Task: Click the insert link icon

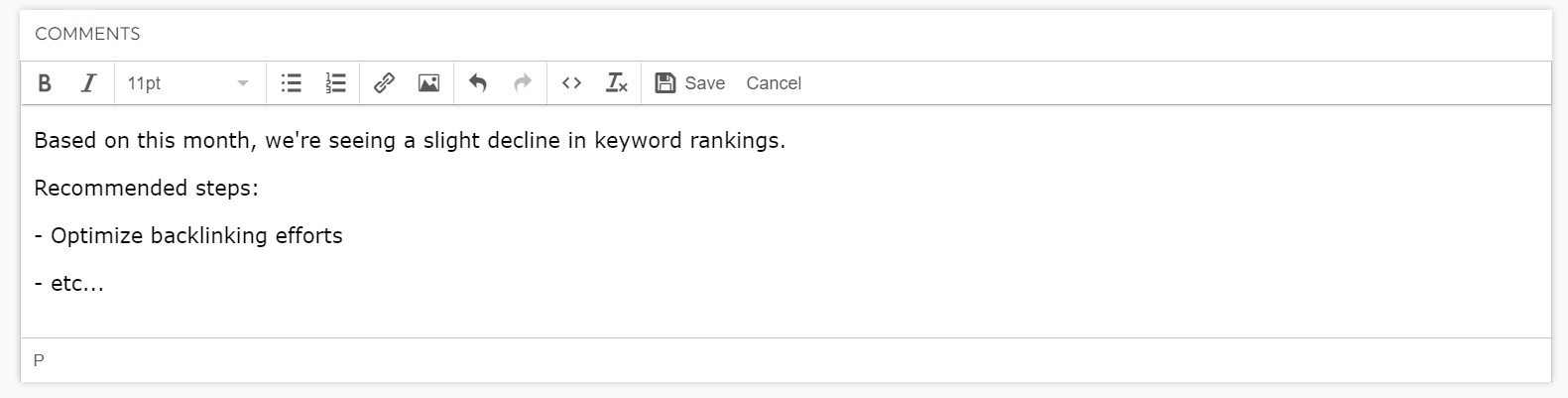Action: point(384,83)
